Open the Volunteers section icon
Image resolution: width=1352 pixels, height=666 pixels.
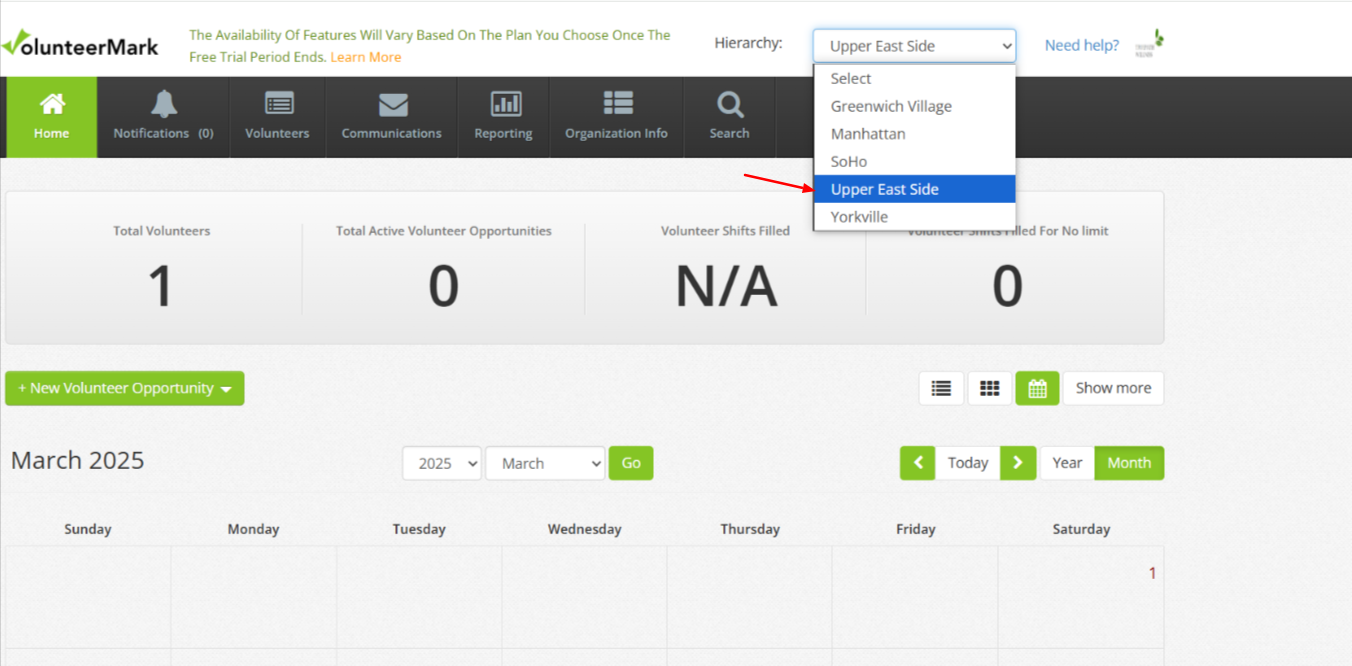278,104
